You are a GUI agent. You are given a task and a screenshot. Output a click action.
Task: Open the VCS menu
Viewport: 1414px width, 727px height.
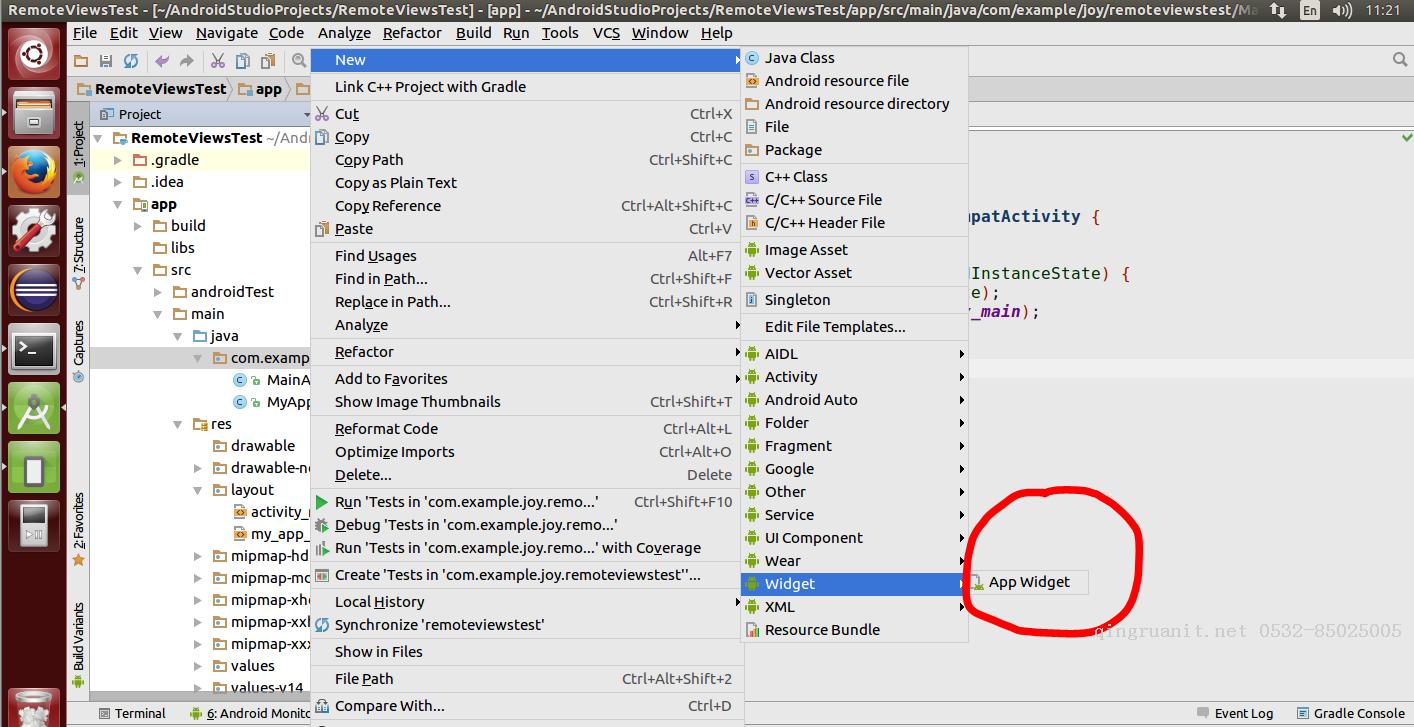[x=606, y=32]
